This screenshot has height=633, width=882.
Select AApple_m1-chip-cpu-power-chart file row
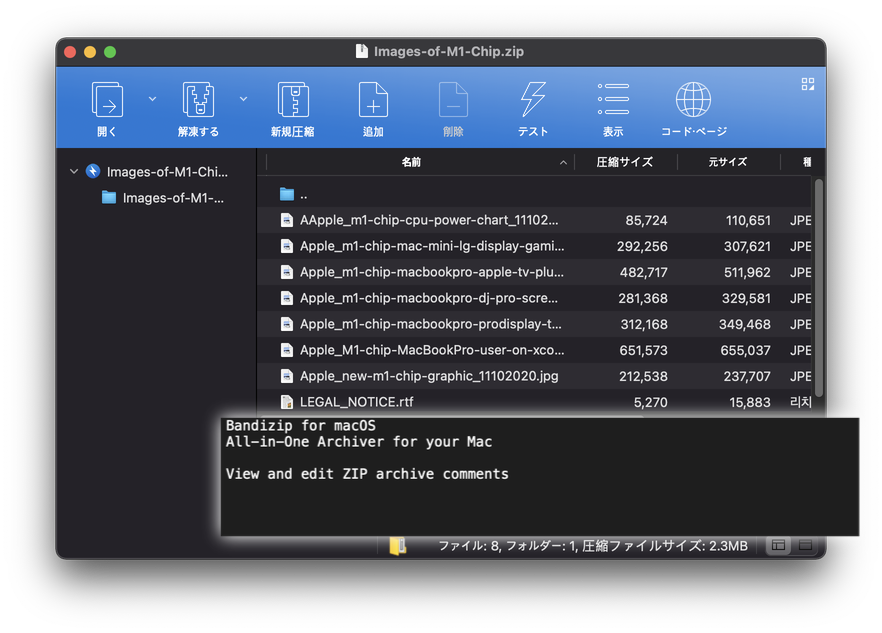coord(534,220)
